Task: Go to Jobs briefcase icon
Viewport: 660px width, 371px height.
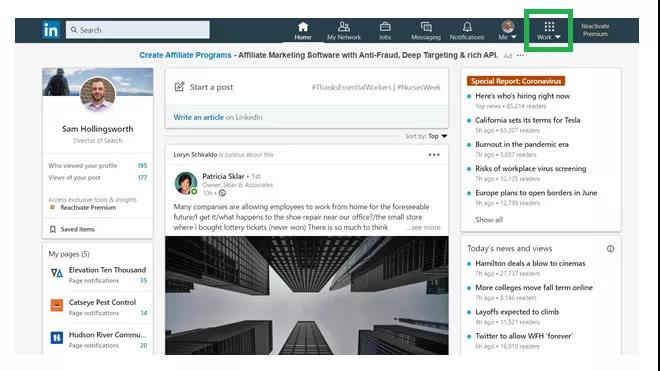Action: click(385, 27)
